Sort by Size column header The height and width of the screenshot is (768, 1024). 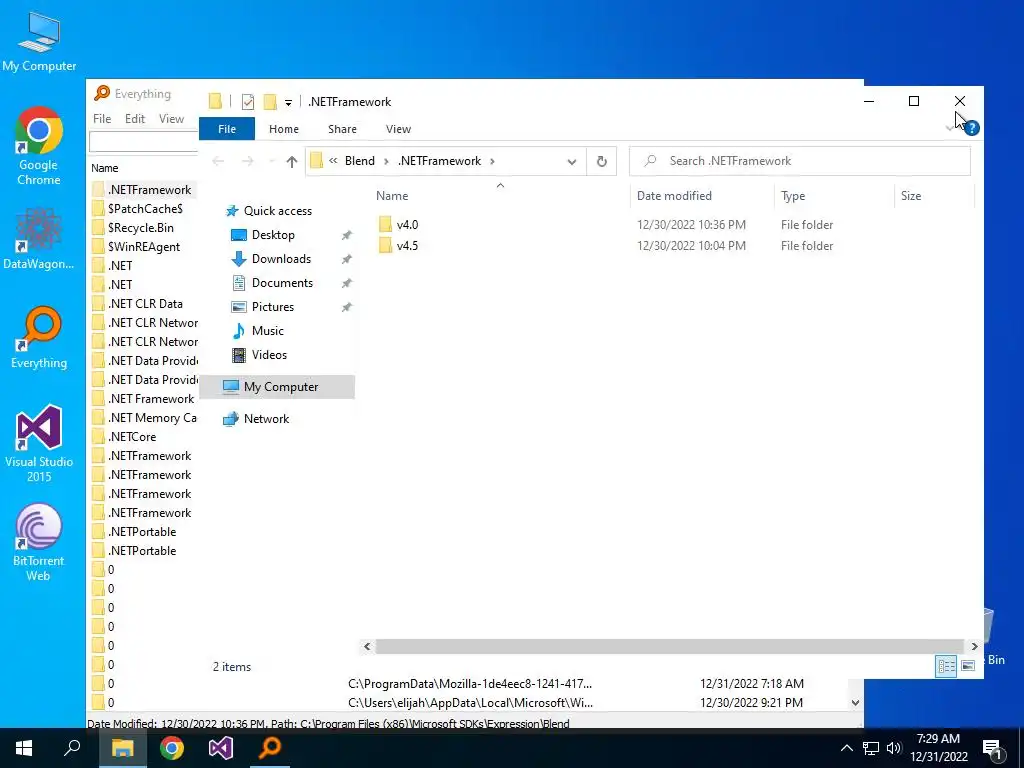[910, 196]
